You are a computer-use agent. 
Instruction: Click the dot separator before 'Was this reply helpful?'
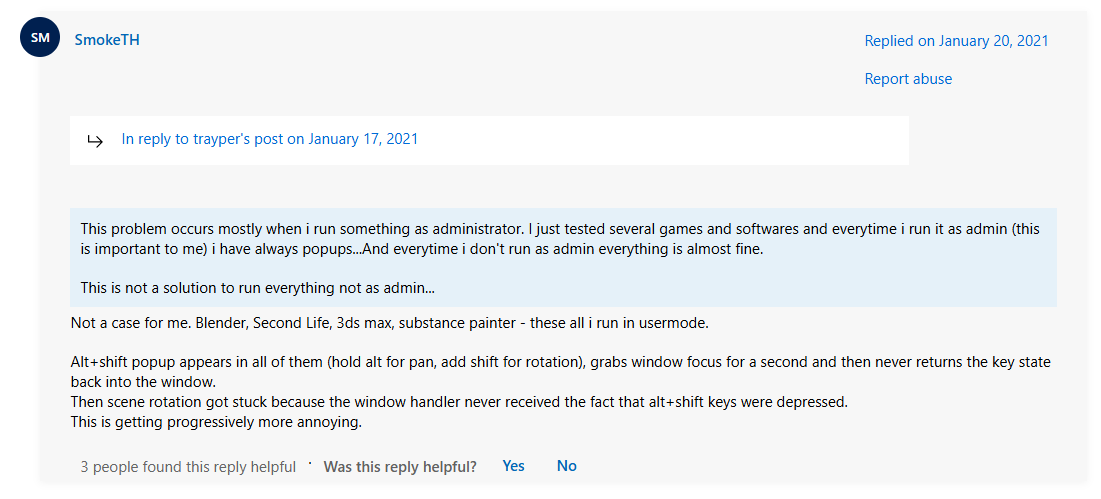point(310,463)
